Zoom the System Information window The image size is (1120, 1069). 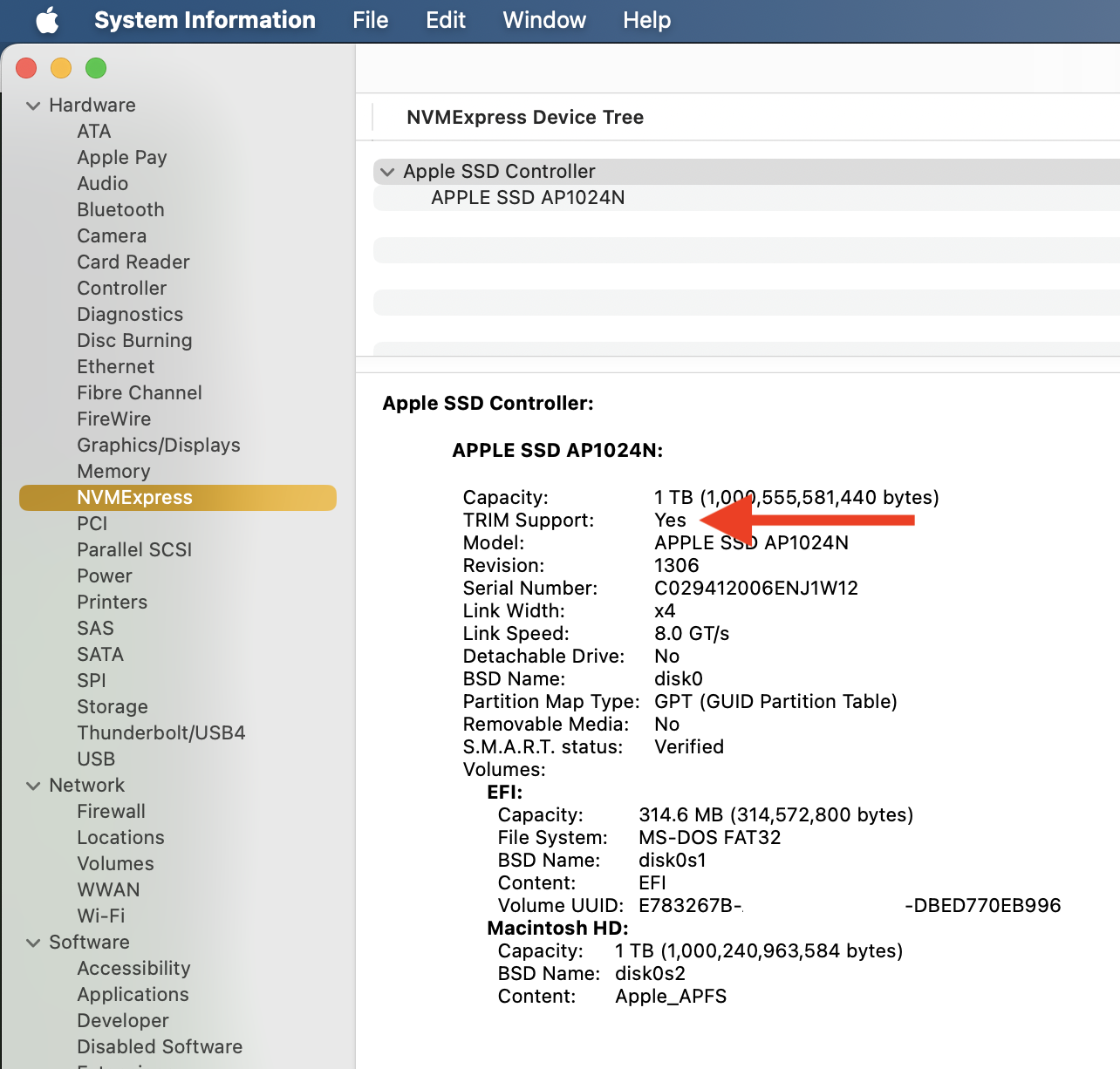pos(96,68)
